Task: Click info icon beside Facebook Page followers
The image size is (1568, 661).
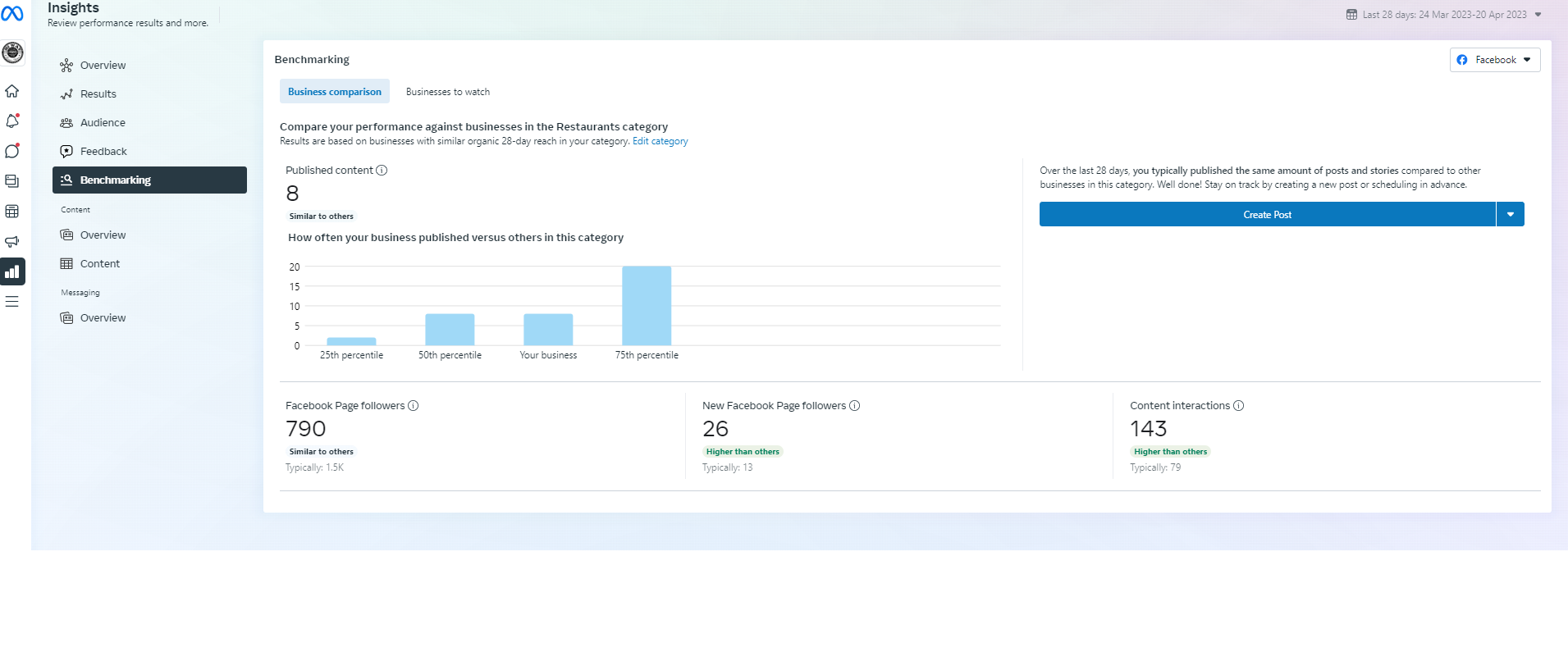Action: pyautogui.click(x=414, y=406)
